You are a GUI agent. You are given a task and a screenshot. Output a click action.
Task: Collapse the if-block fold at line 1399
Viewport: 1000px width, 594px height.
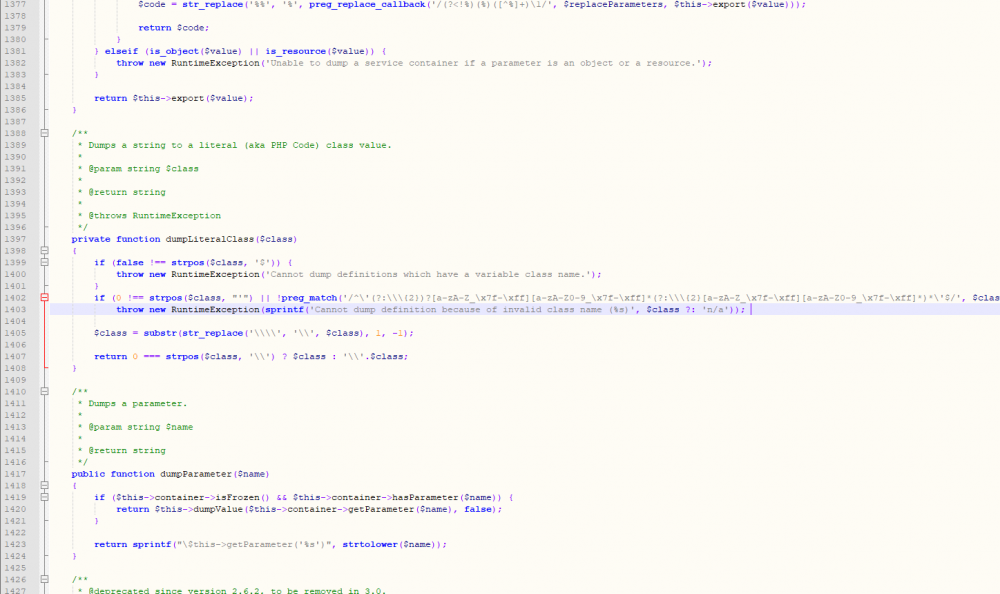42,262
